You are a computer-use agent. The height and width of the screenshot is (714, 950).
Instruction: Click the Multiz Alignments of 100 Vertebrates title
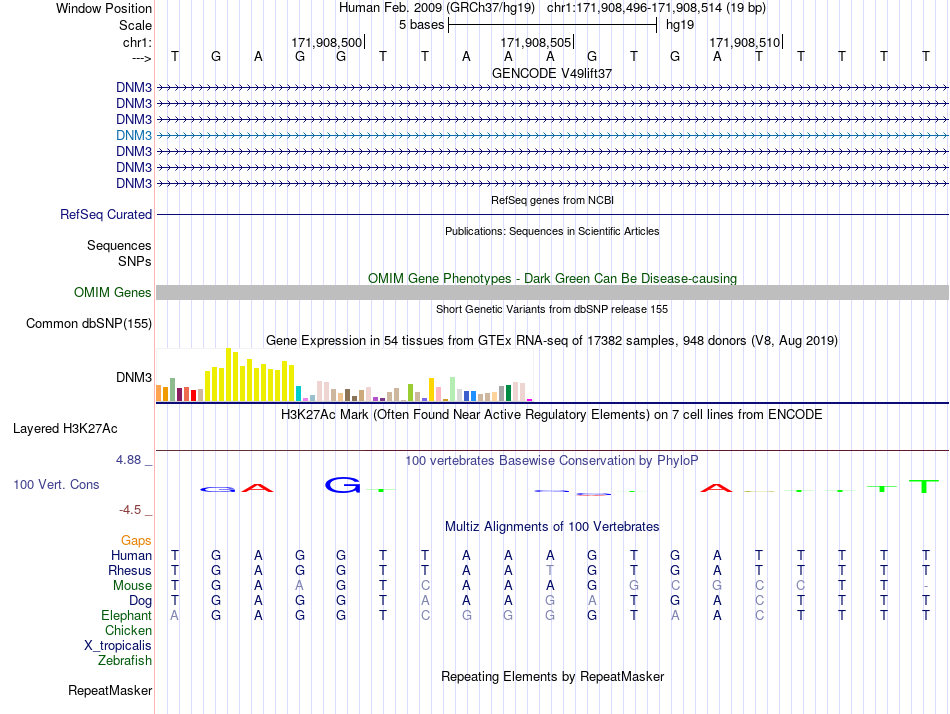[552, 526]
